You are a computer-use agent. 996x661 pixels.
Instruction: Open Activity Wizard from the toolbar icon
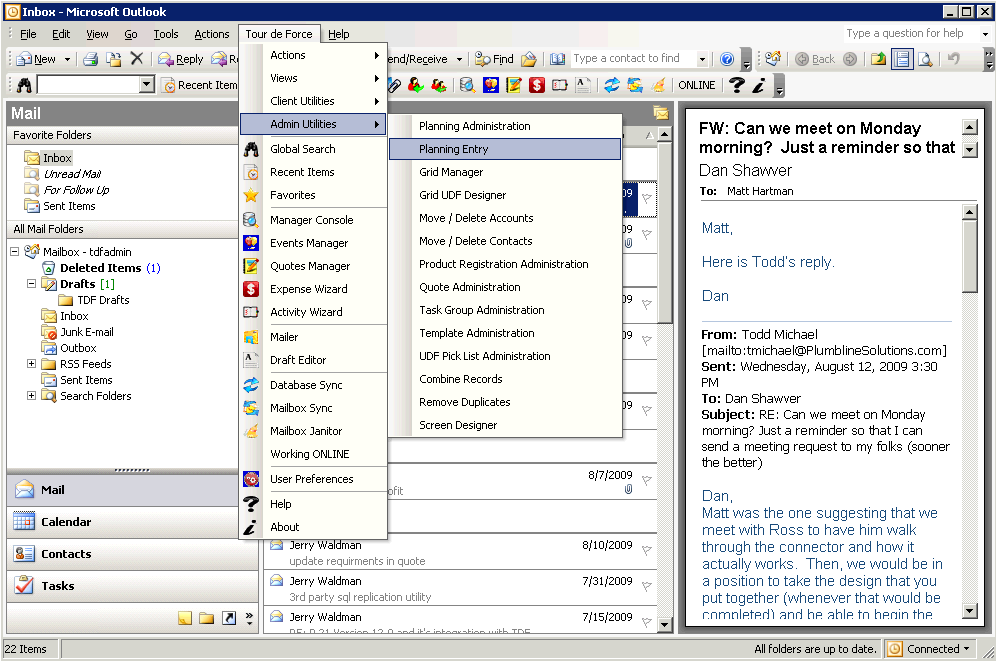560,84
